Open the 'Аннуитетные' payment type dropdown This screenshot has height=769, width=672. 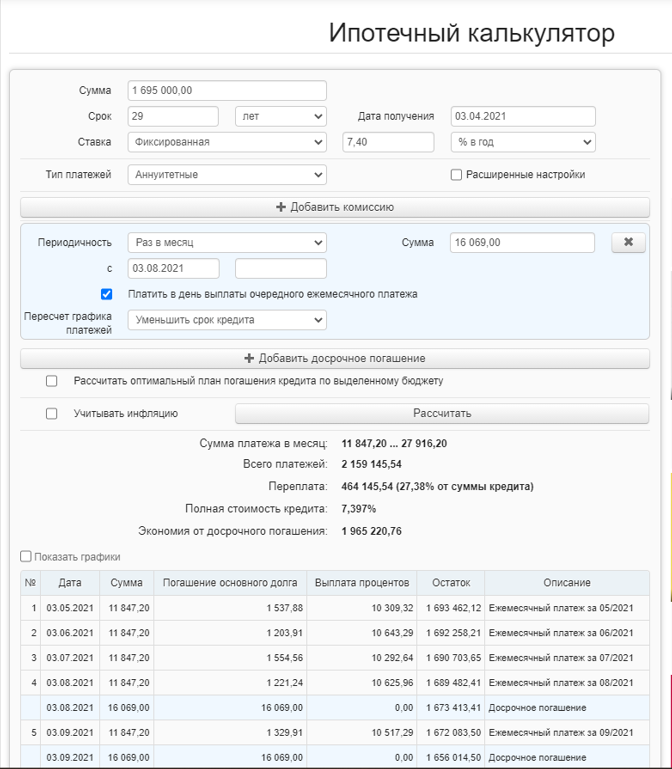tap(227, 175)
